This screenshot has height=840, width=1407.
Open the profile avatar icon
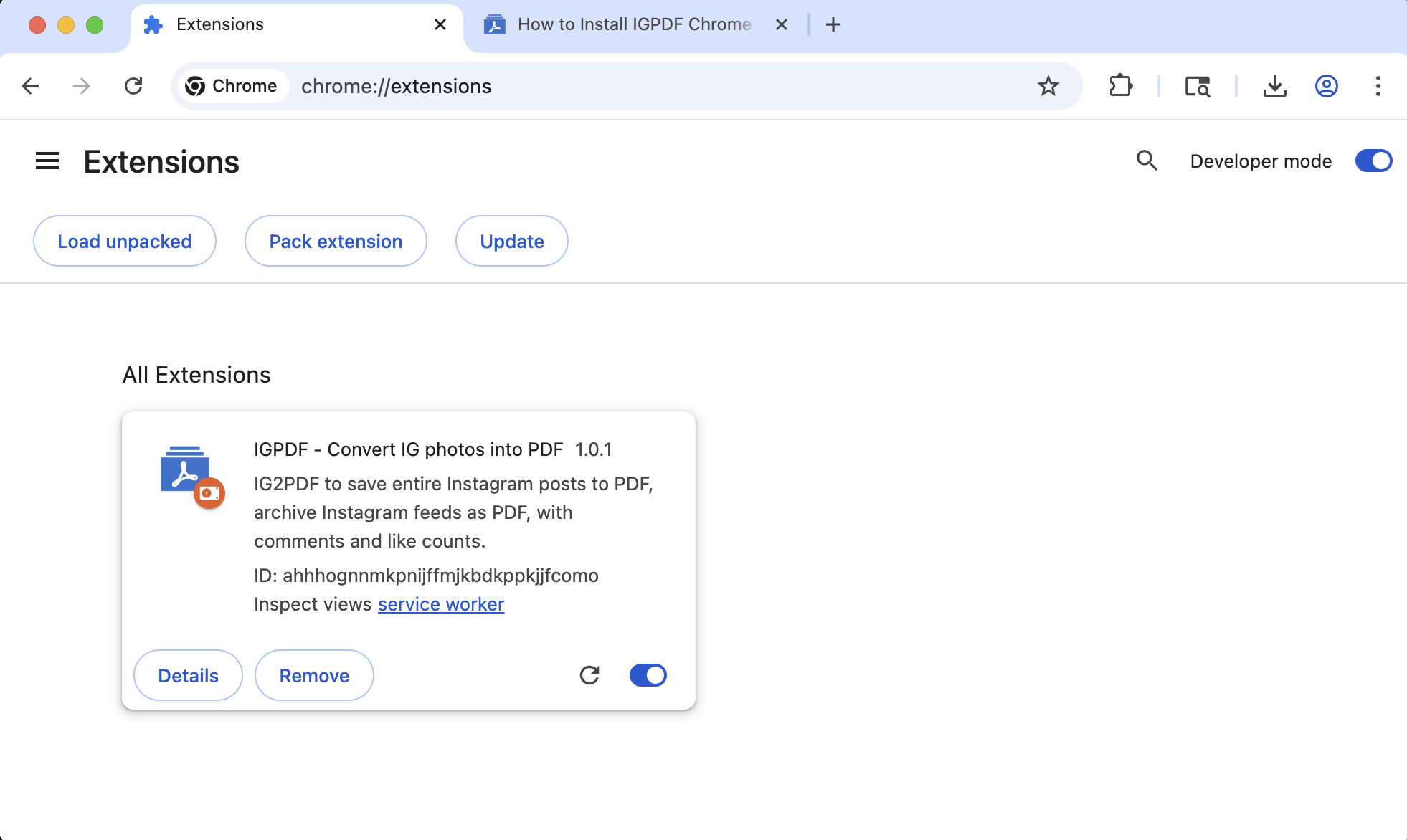pyautogui.click(x=1326, y=86)
